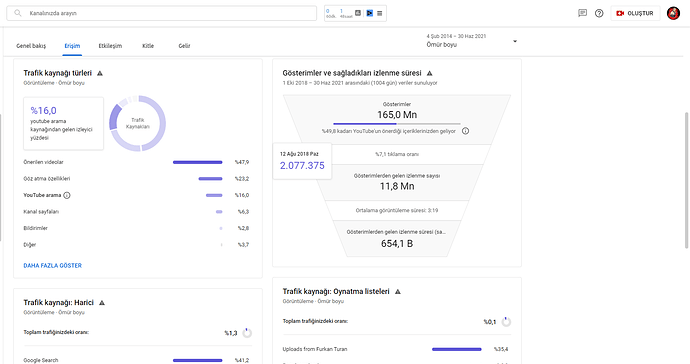Image resolution: width=690 pixels, height=364 pixels.
Task: Click info icon beside YouTube'un önerdiği text
Action: pyautogui.click(x=465, y=131)
